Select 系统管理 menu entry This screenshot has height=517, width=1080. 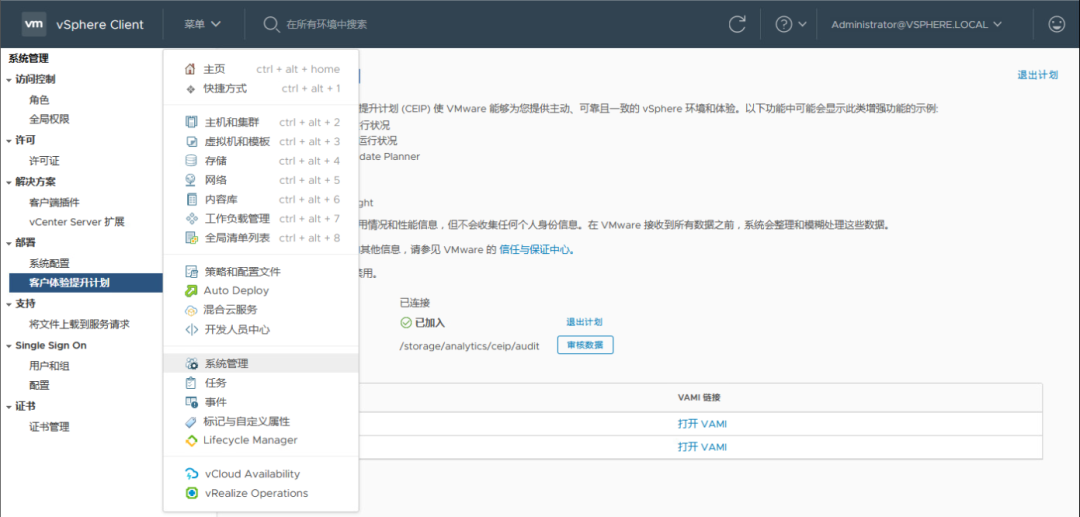pos(260,363)
